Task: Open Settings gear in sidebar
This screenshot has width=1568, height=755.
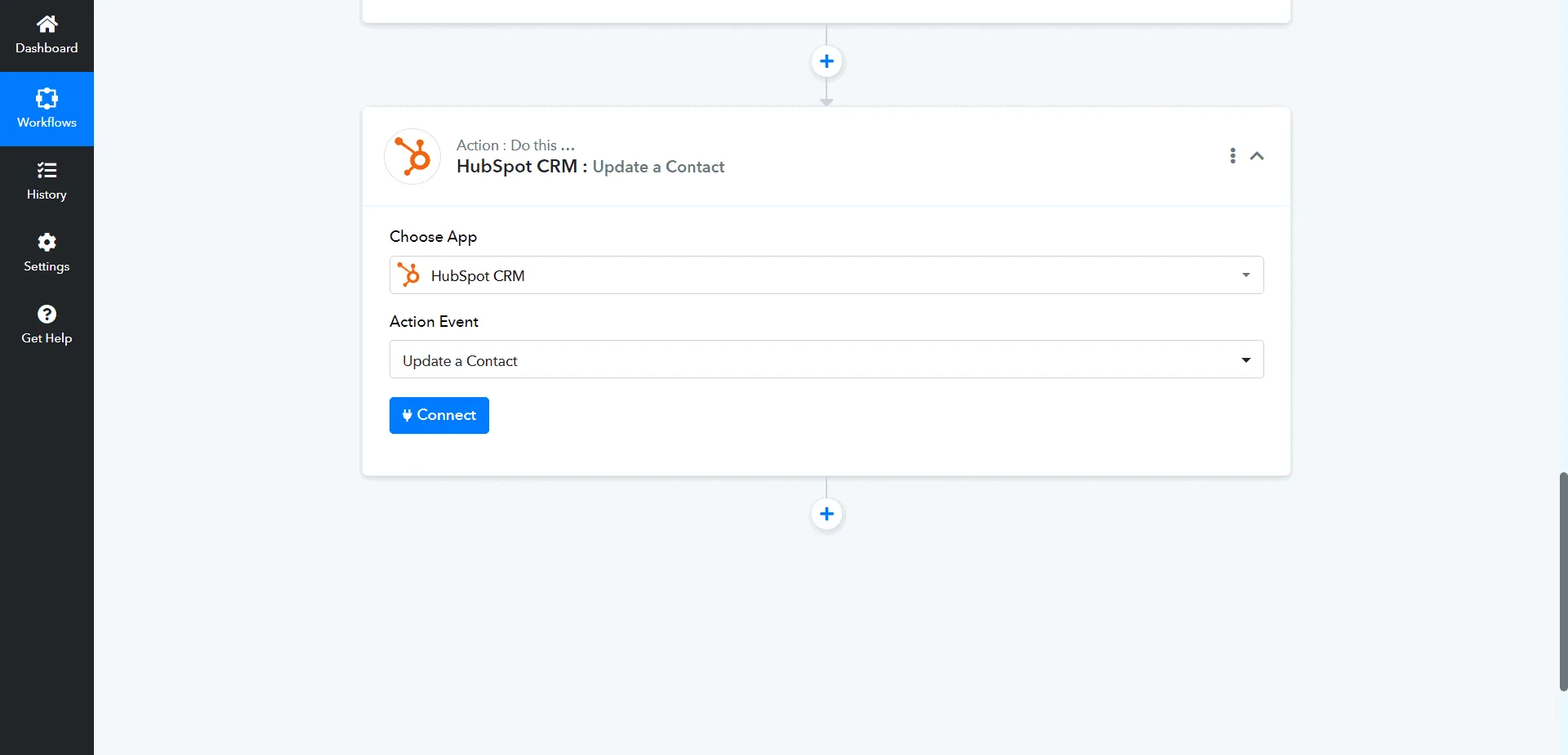Action: [x=47, y=243]
